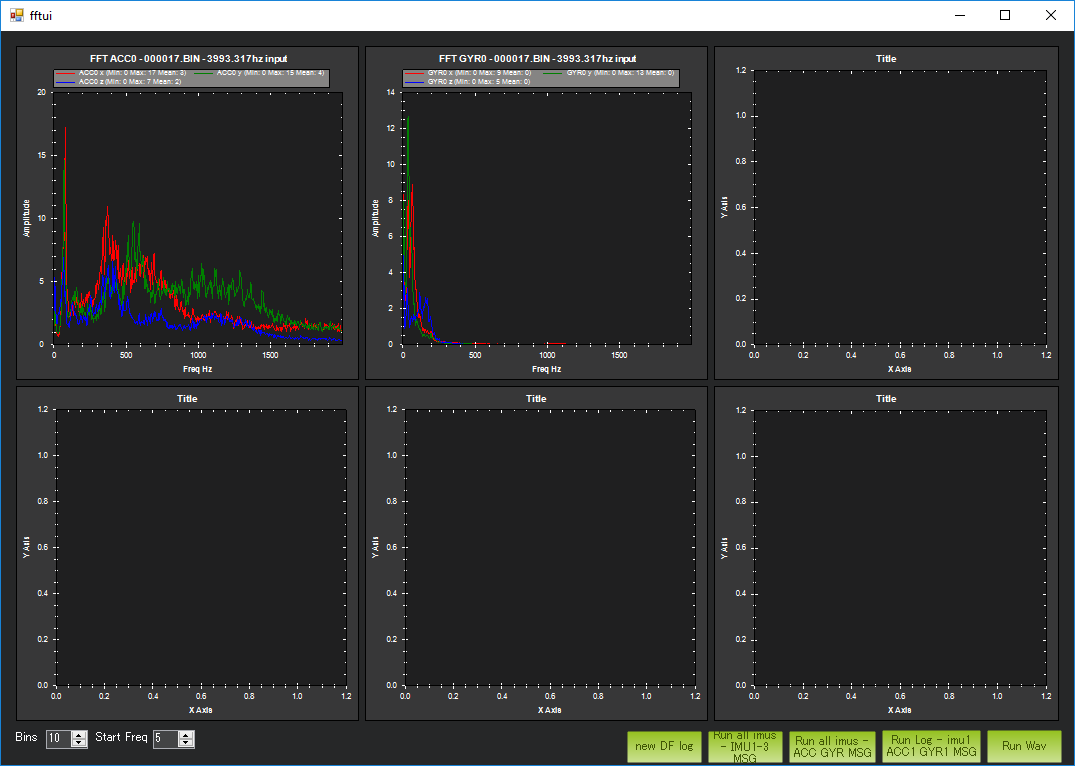Image resolution: width=1075 pixels, height=766 pixels.
Task: Click the FFT ACC0 chart title
Action: pos(188,59)
